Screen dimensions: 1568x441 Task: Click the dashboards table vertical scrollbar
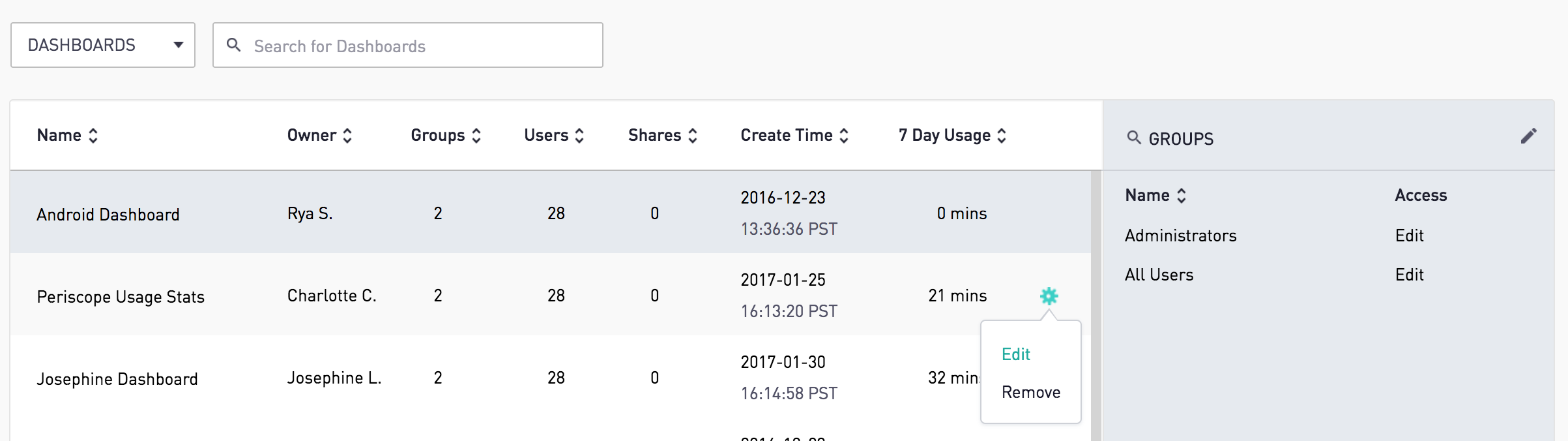(x=1096, y=305)
